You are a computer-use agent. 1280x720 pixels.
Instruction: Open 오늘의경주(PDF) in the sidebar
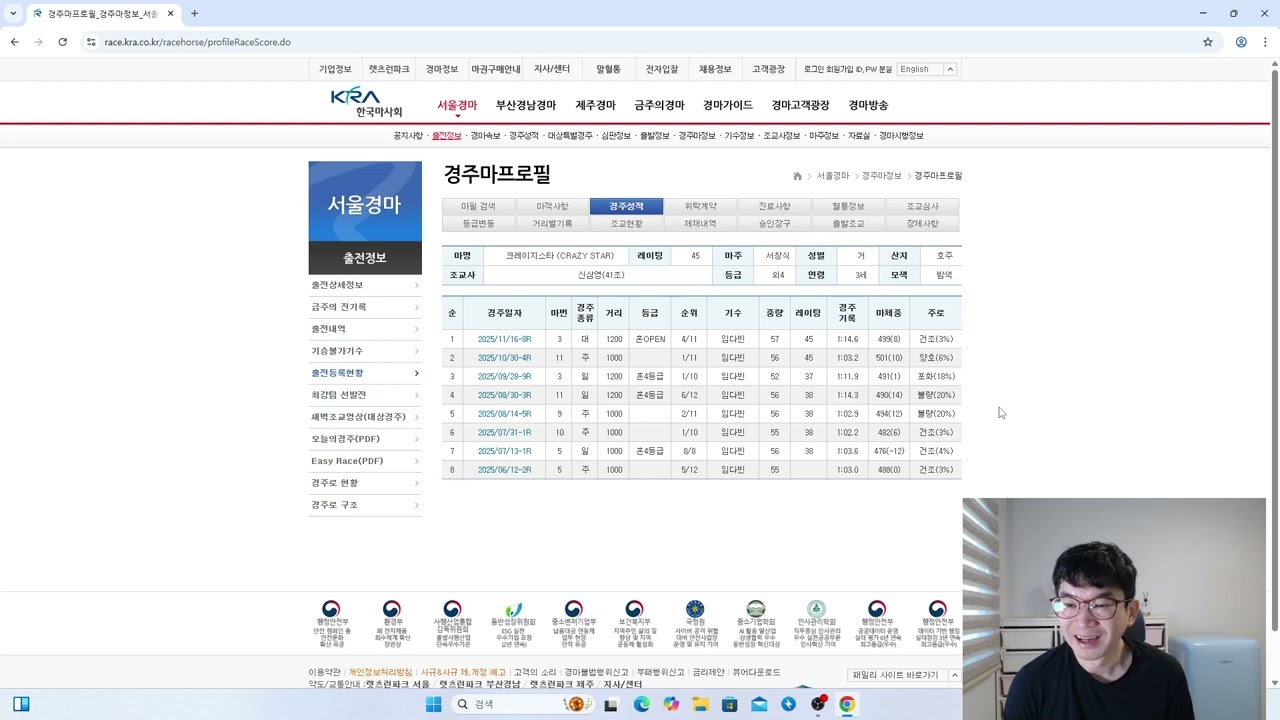pos(365,439)
